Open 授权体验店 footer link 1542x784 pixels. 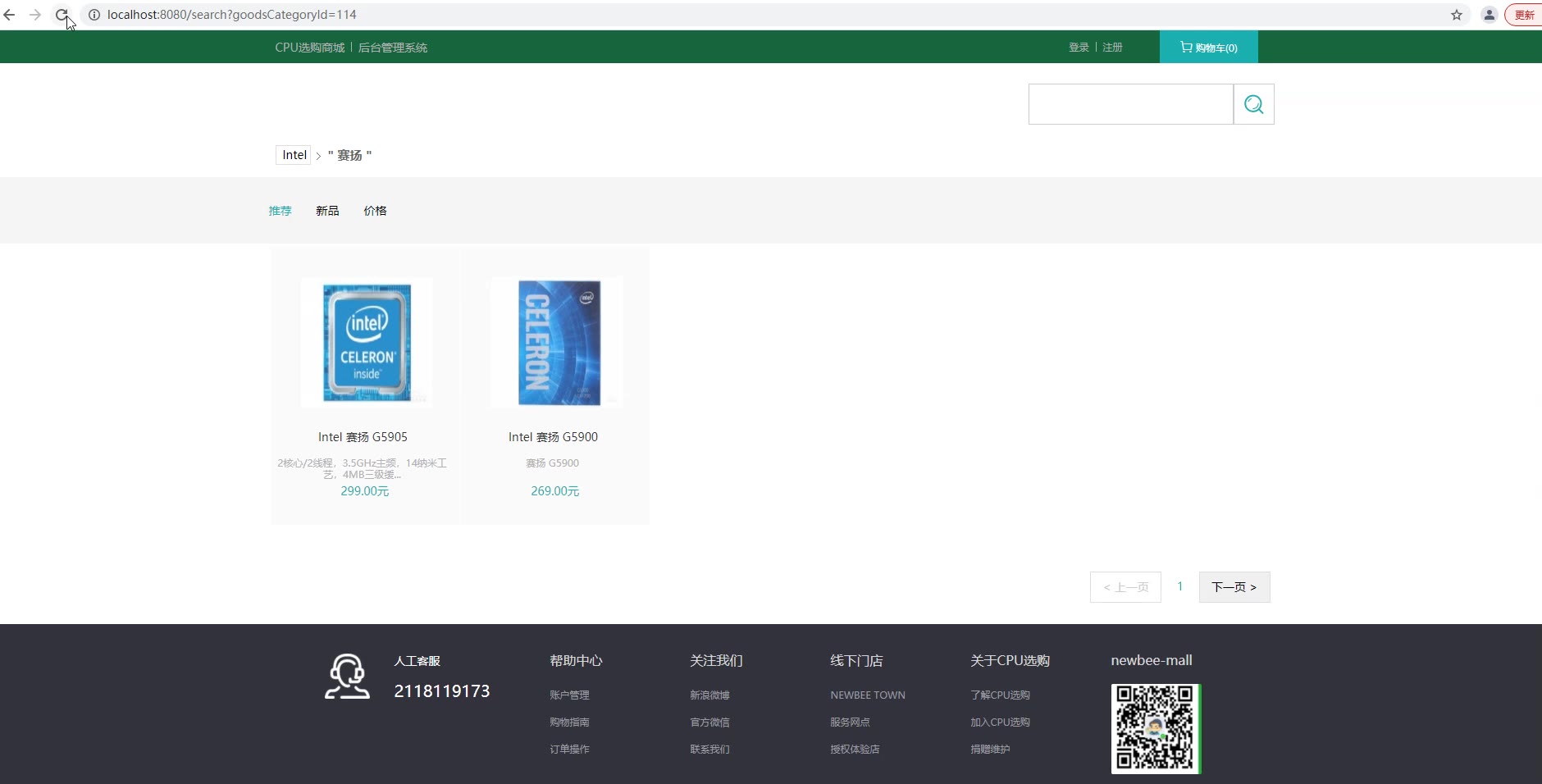[x=855, y=749]
